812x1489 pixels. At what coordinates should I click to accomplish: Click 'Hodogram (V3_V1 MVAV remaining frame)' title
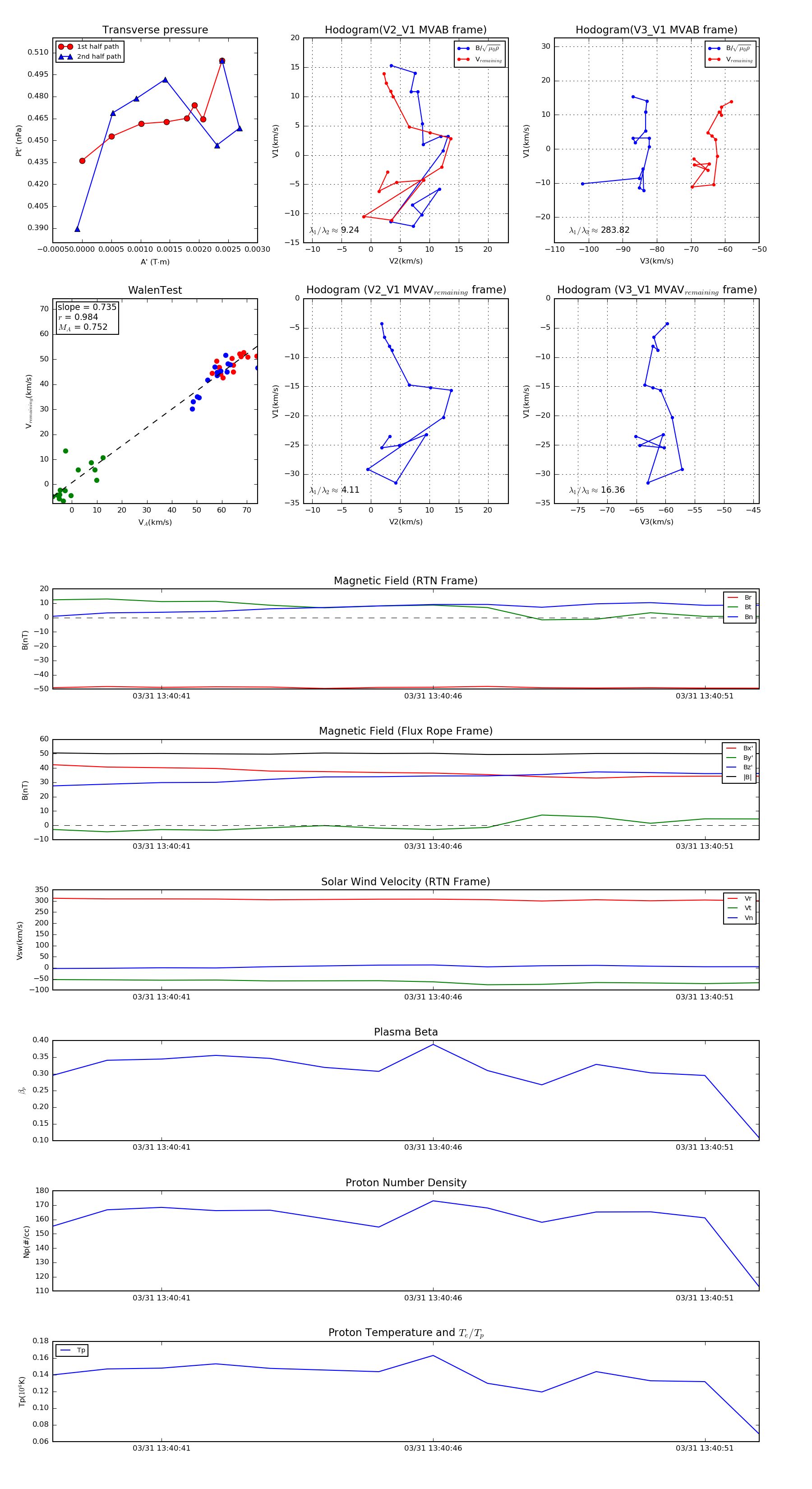point(656,290)
